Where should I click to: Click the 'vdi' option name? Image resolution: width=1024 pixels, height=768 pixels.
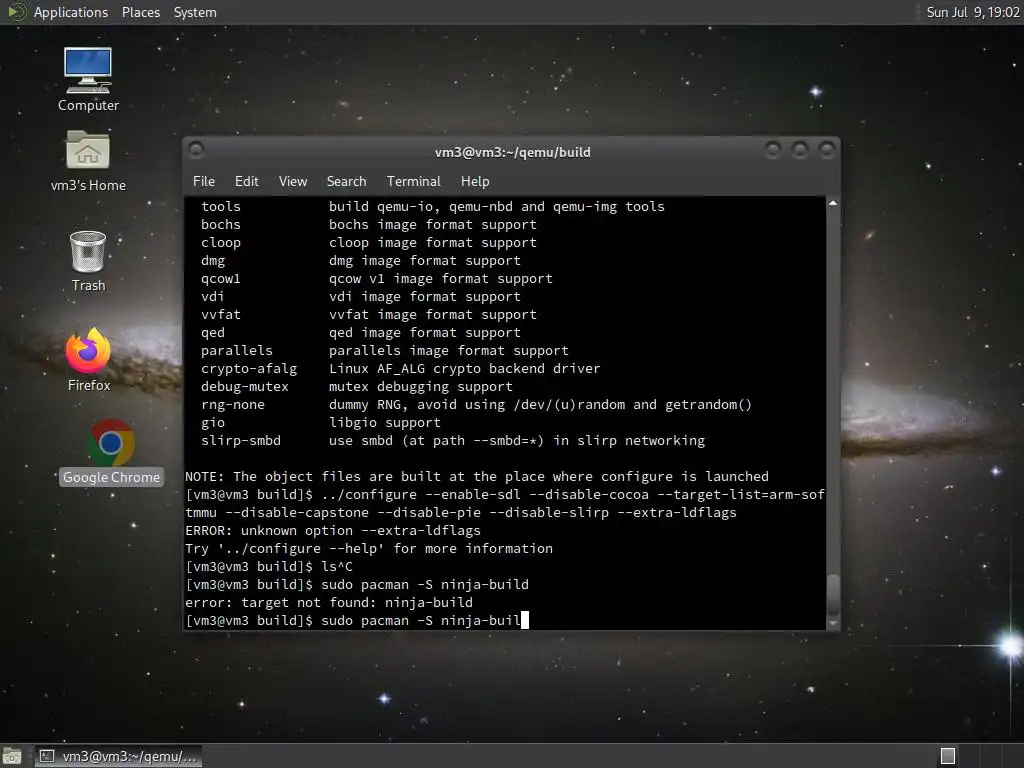pyautogui.click(x=213, y=296)
